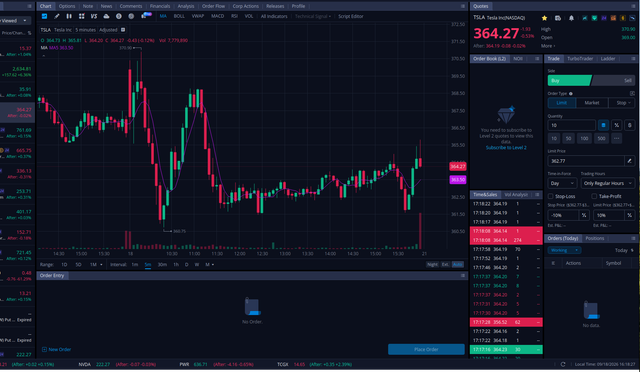This screenshot has height=372, width=640.
Task: Open the Order Flow tab
Action: tap(213, 6)
